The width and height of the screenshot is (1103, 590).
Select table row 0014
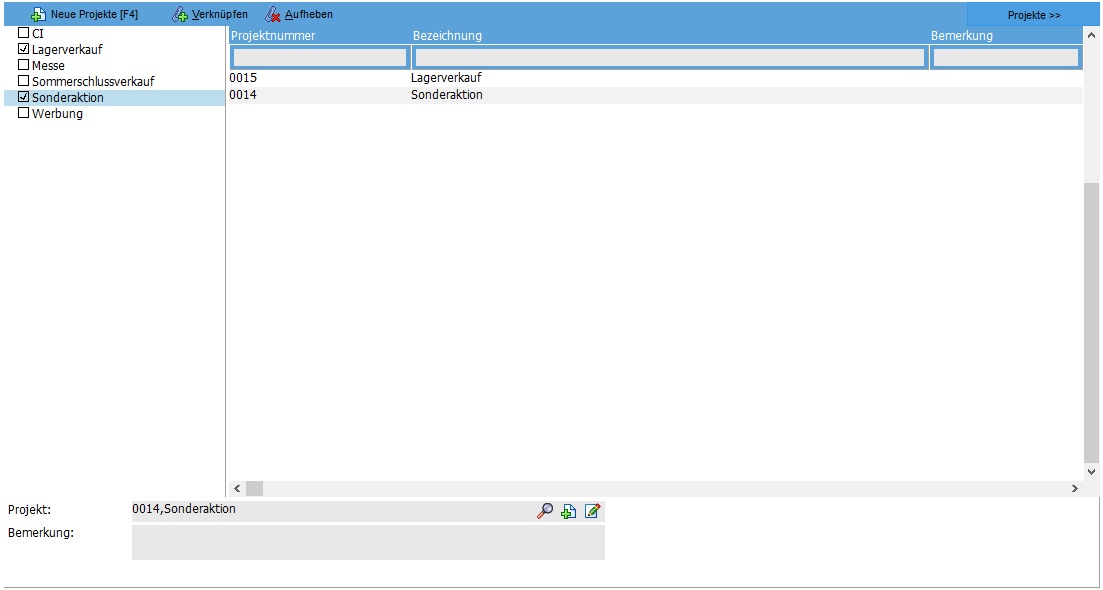[x=656, y=95]
